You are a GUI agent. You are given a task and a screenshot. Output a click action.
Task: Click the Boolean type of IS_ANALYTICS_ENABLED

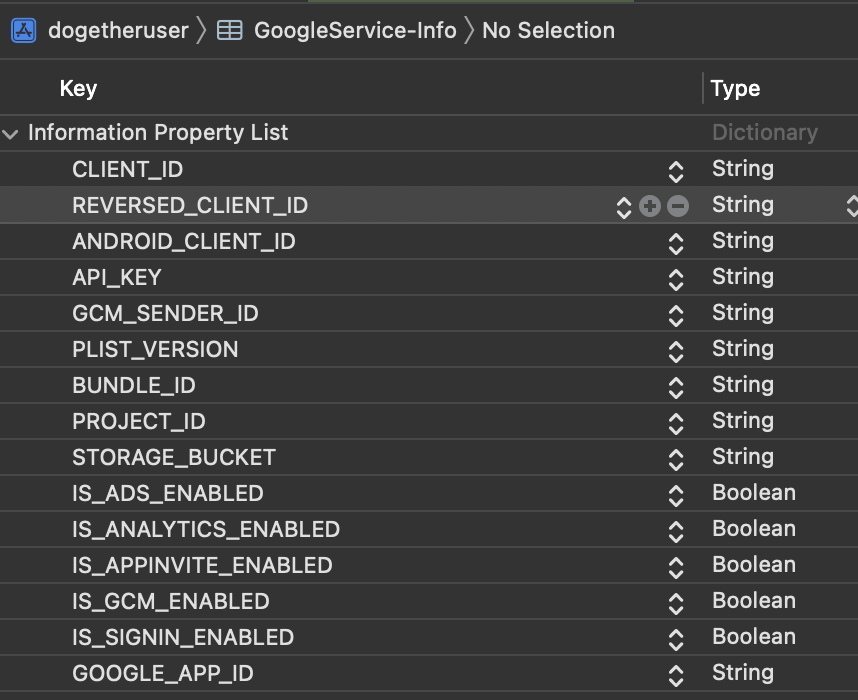754,529
